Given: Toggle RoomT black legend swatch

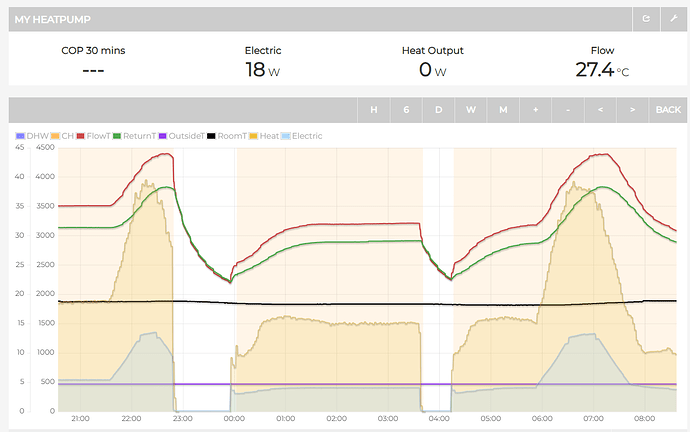Looking at the screenshot, I should 211,136.
